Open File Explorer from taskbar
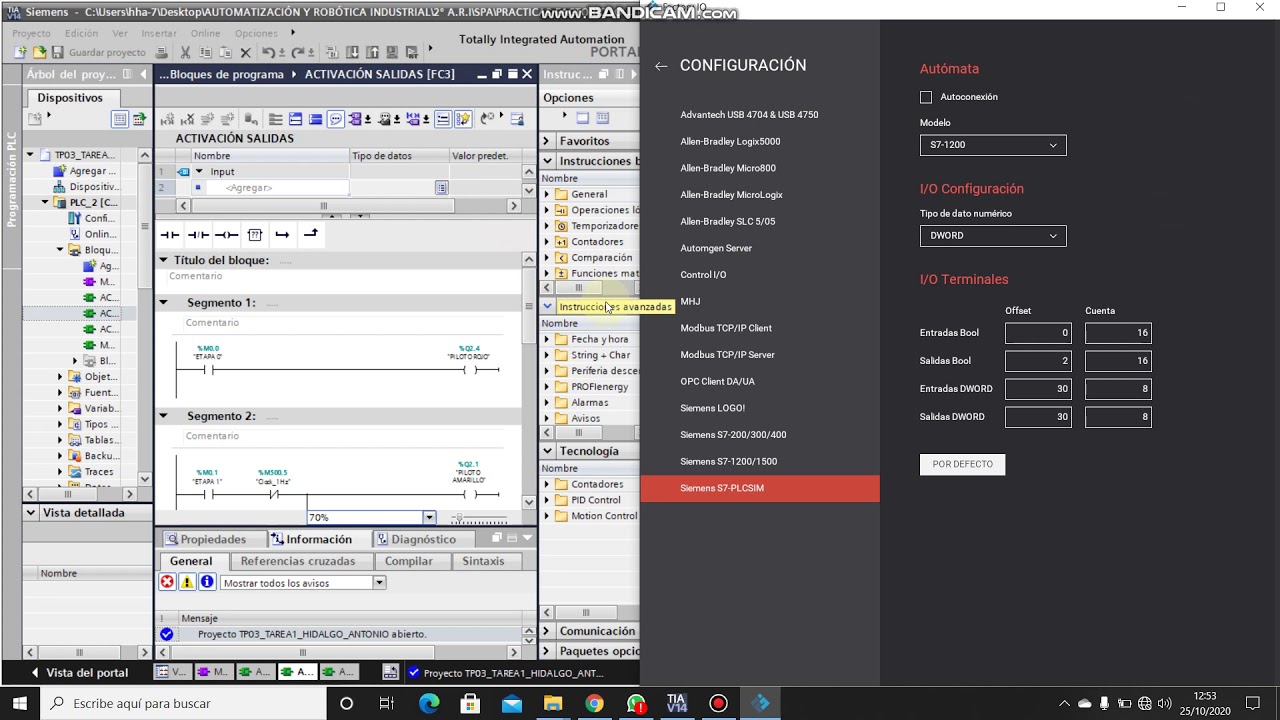The width and height of the screenshot is (1280, 720). click(x=552, y=703)
